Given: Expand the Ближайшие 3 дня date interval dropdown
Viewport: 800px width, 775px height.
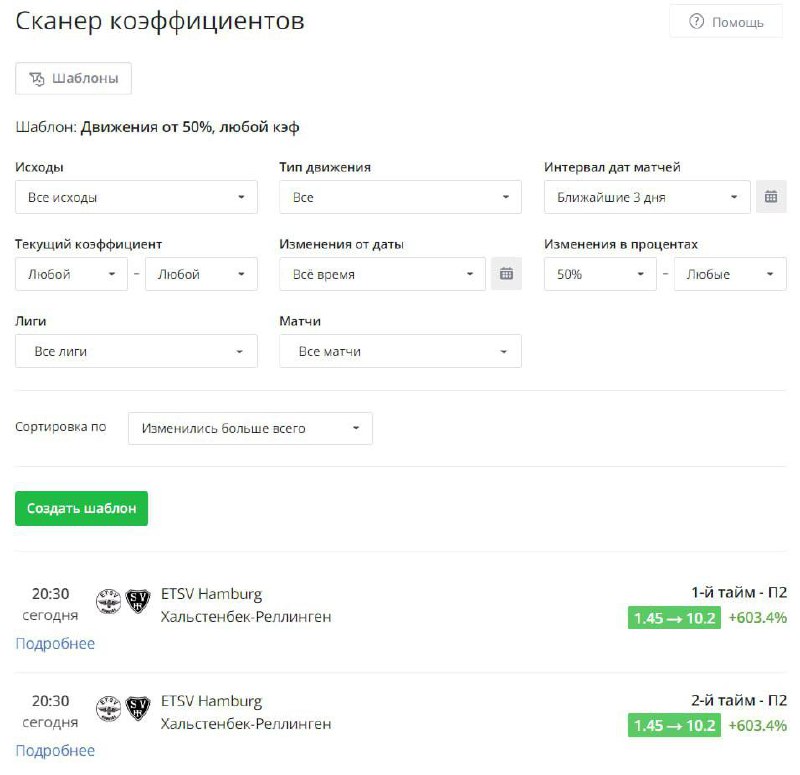Looking at the screenshot, I should (x=647, y=197).
